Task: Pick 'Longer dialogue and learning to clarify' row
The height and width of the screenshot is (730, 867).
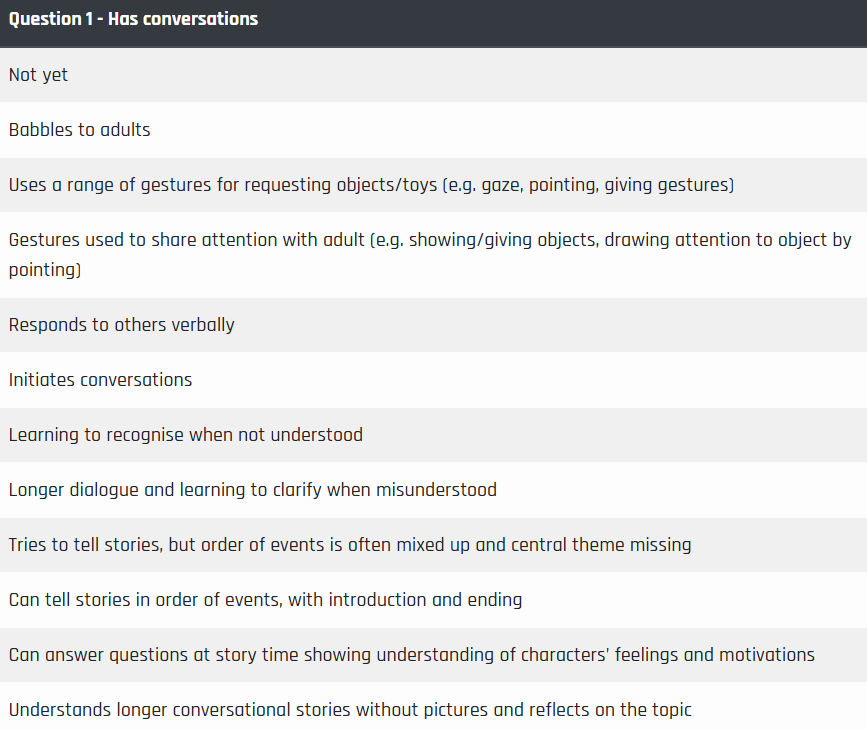Action: point(434,490)
